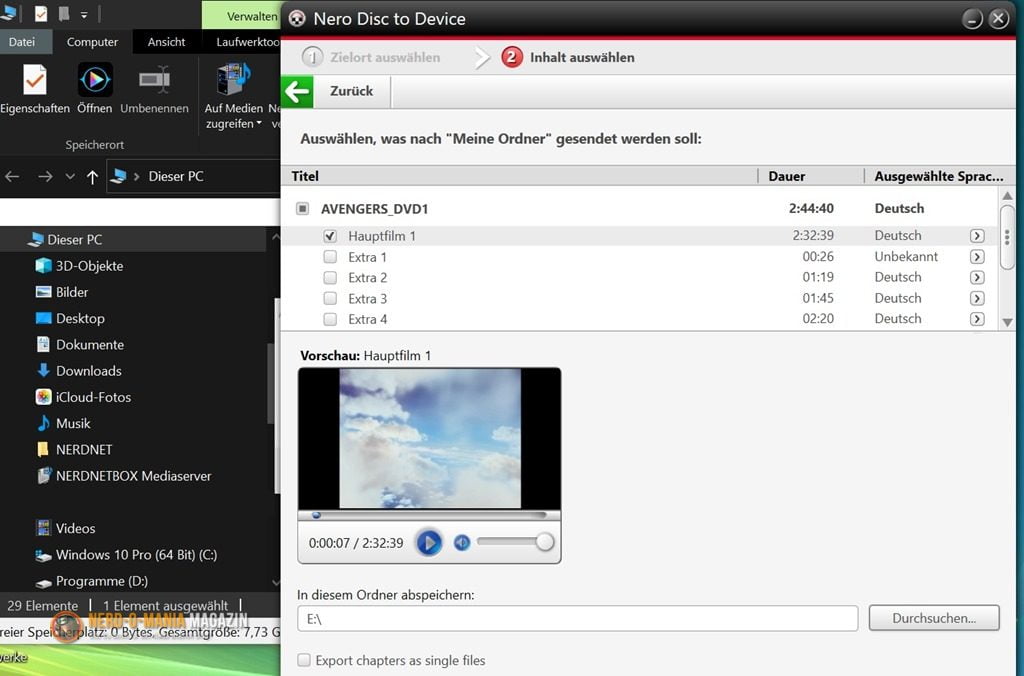The width and height of the screenshot is (1024, 676).
Task: Click the video preview thumbnail
Action: coord(430,438)
